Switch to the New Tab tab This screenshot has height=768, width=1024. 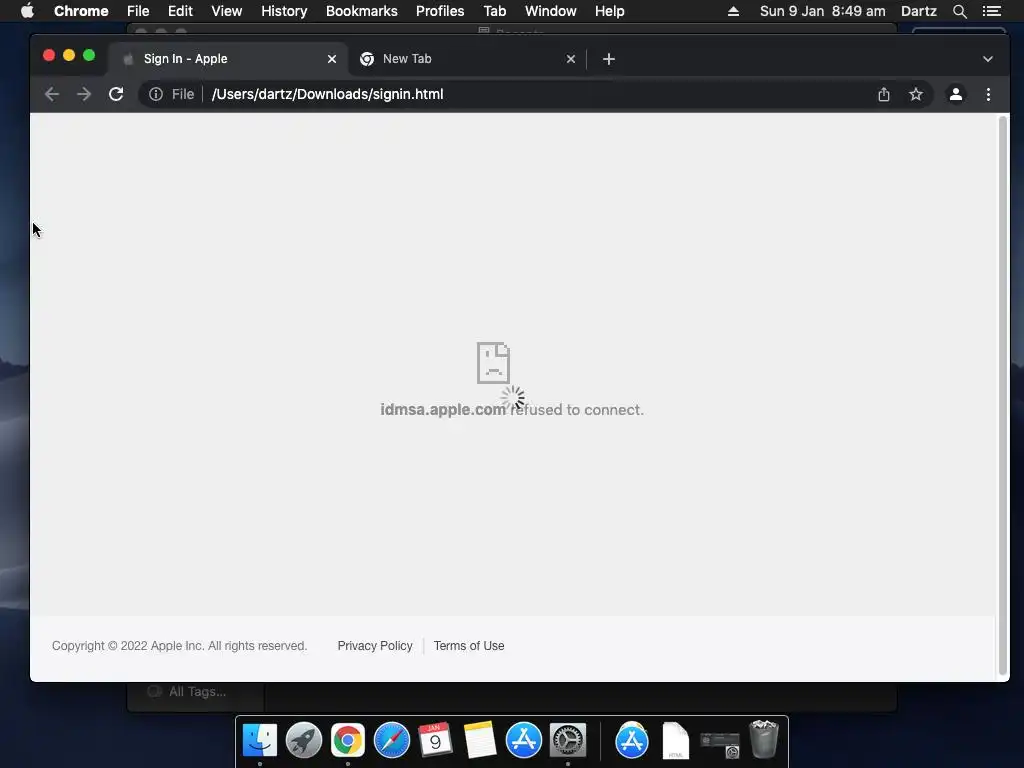[467, 59]
